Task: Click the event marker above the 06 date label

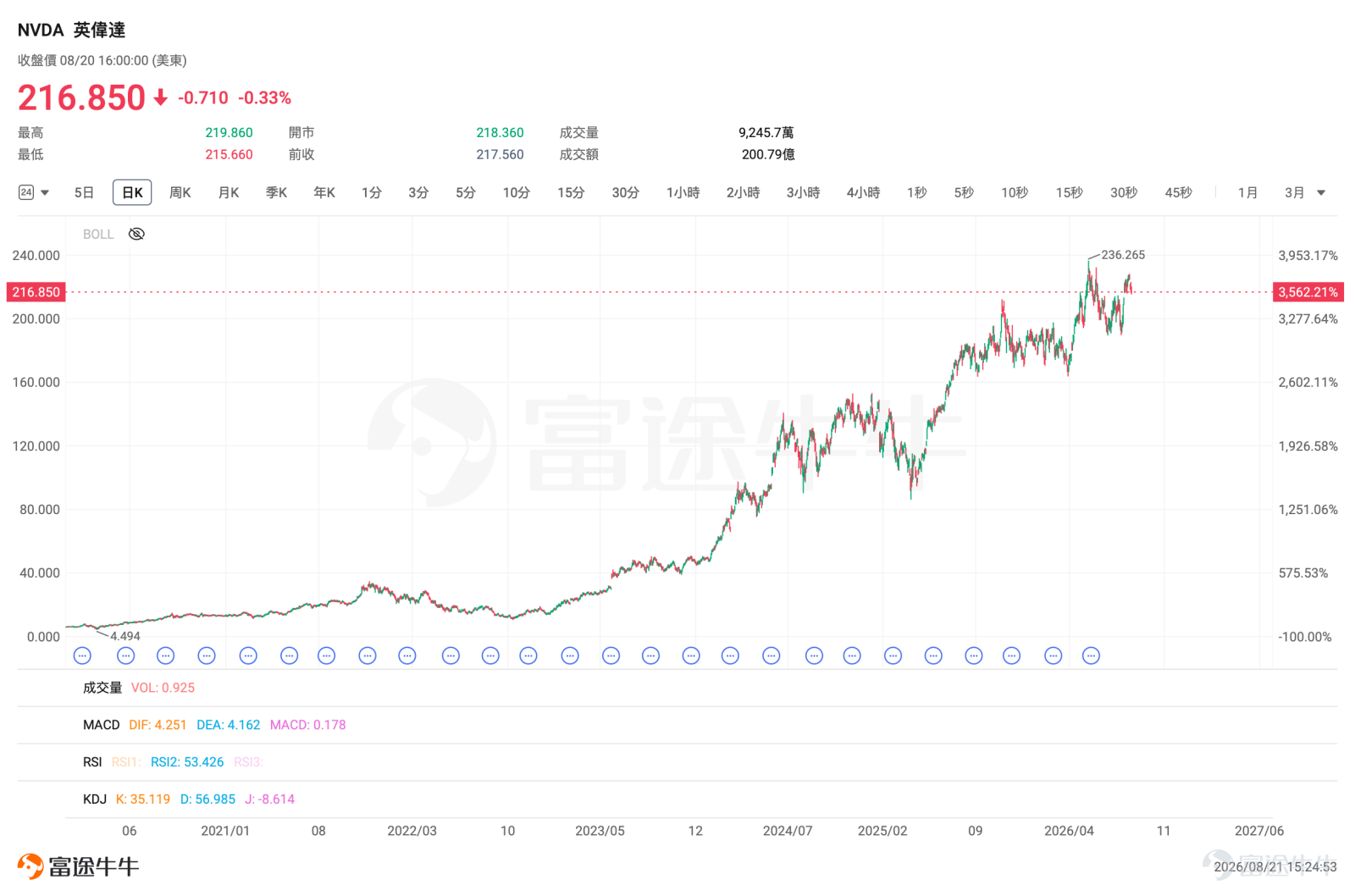Action: [125, 655]
